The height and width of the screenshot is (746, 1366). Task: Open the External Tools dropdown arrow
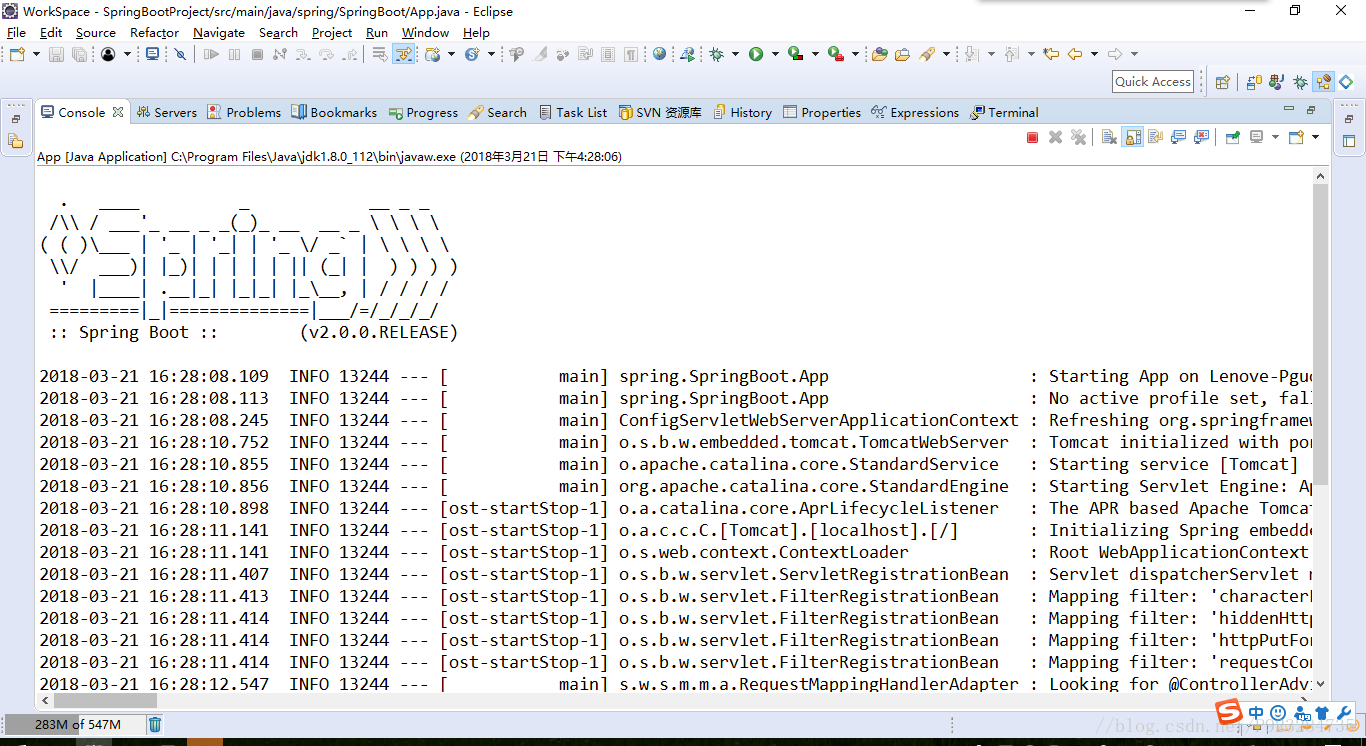[x=855, y=54]
